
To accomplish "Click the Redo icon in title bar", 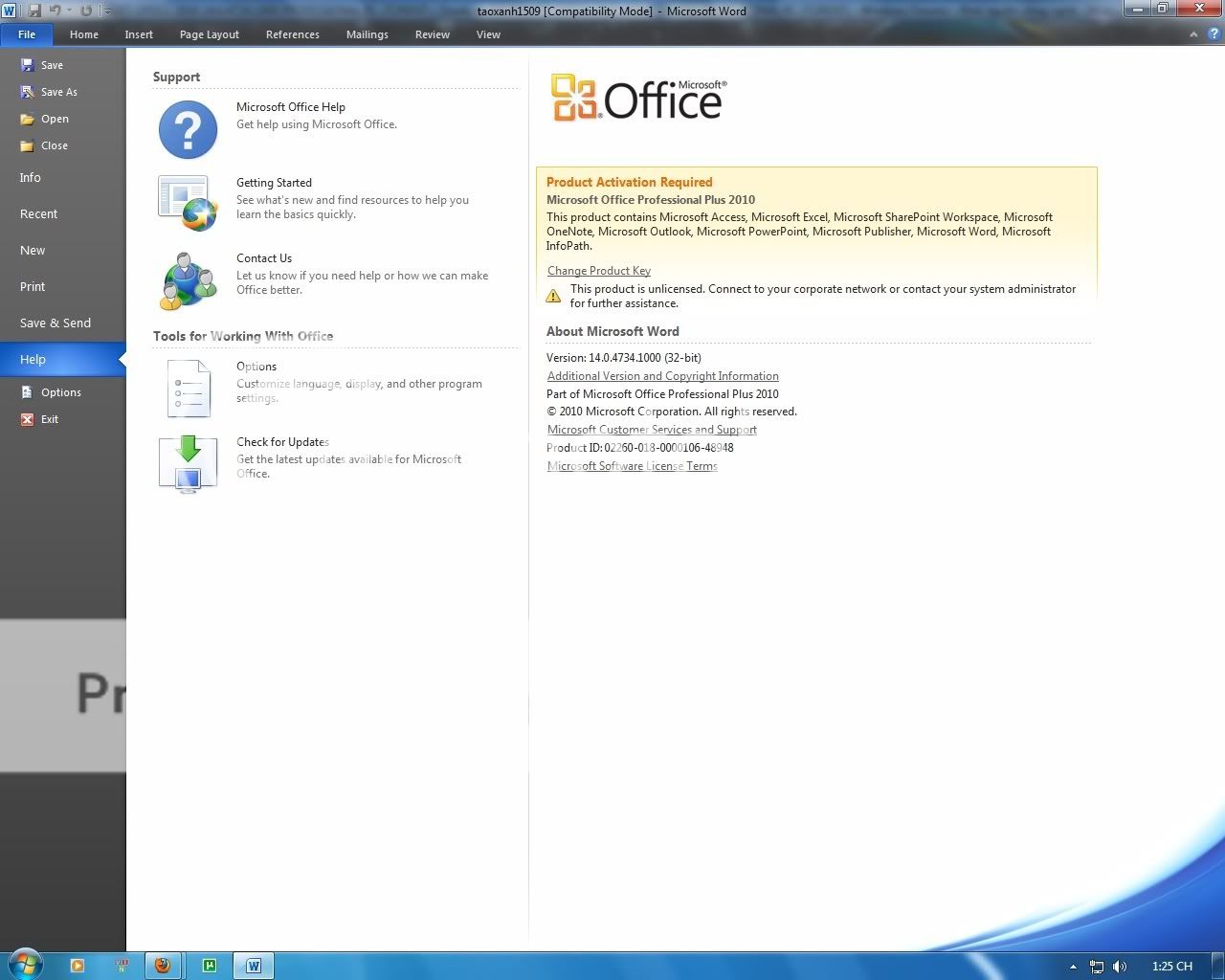I will [x=86, y=11].
